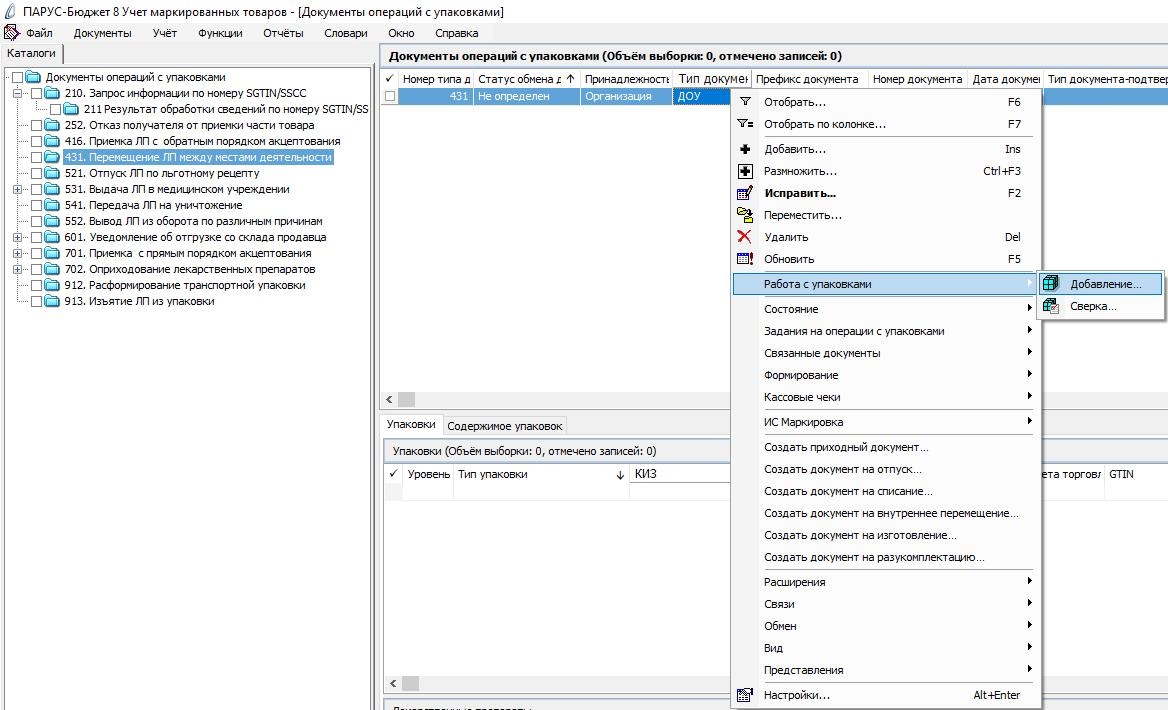Open the Отчёты menu in menu bar
Image resolution: width=1168 pixels, height=710 pixels.
click(x=283, y=33)
